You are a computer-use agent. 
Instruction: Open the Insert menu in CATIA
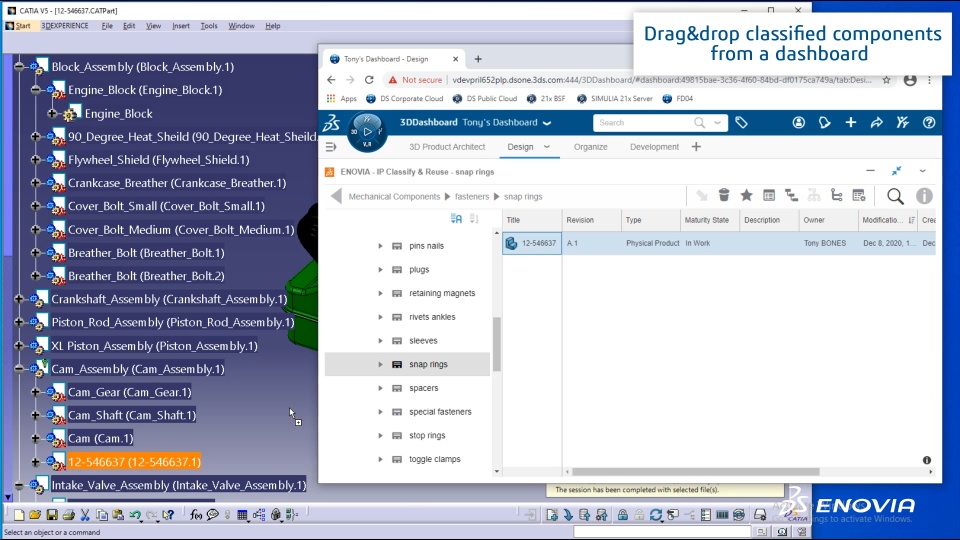pyautogui.click(x=181, y=26)
